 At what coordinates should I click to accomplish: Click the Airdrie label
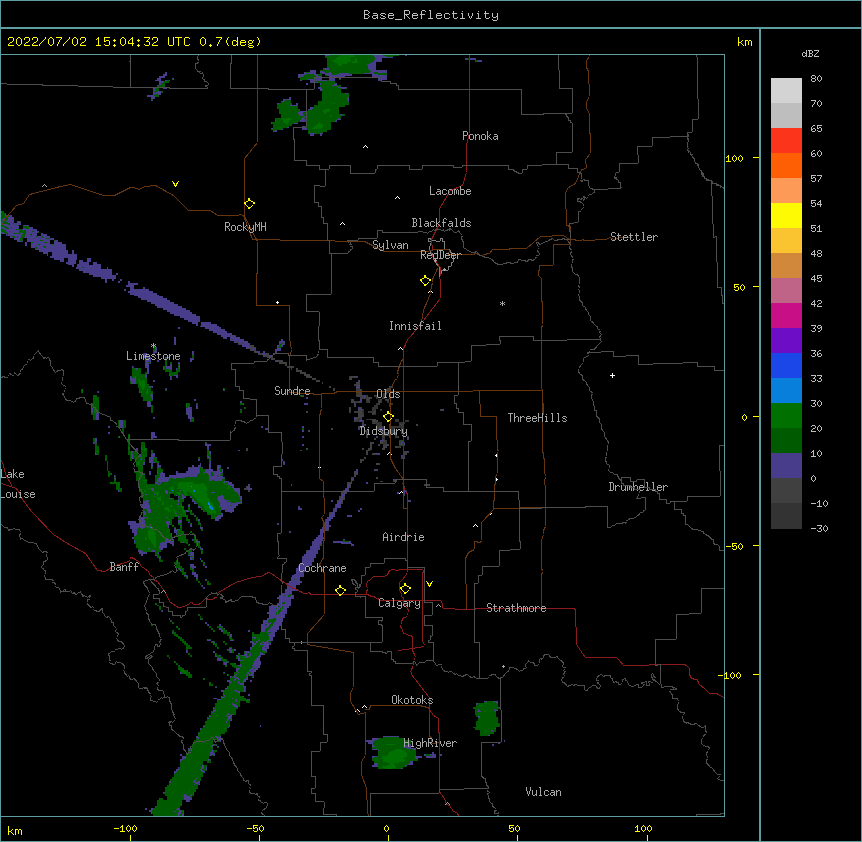[403, 537]
